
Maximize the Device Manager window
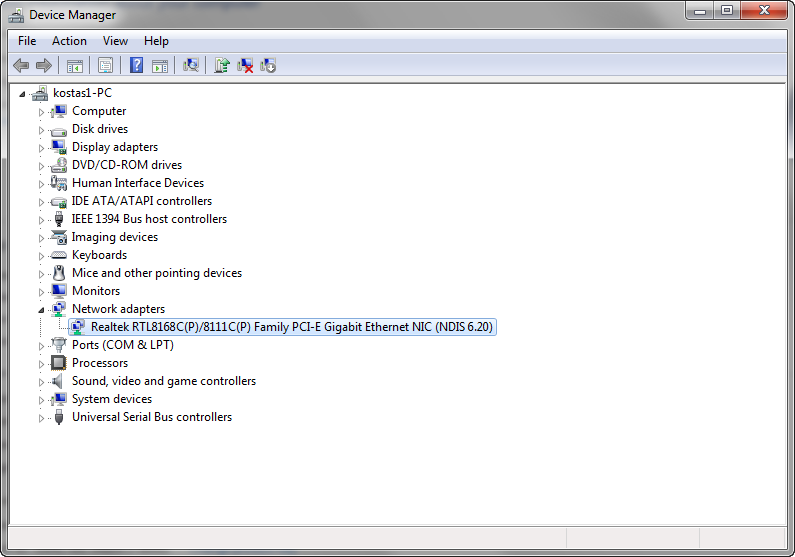point(727,11)
